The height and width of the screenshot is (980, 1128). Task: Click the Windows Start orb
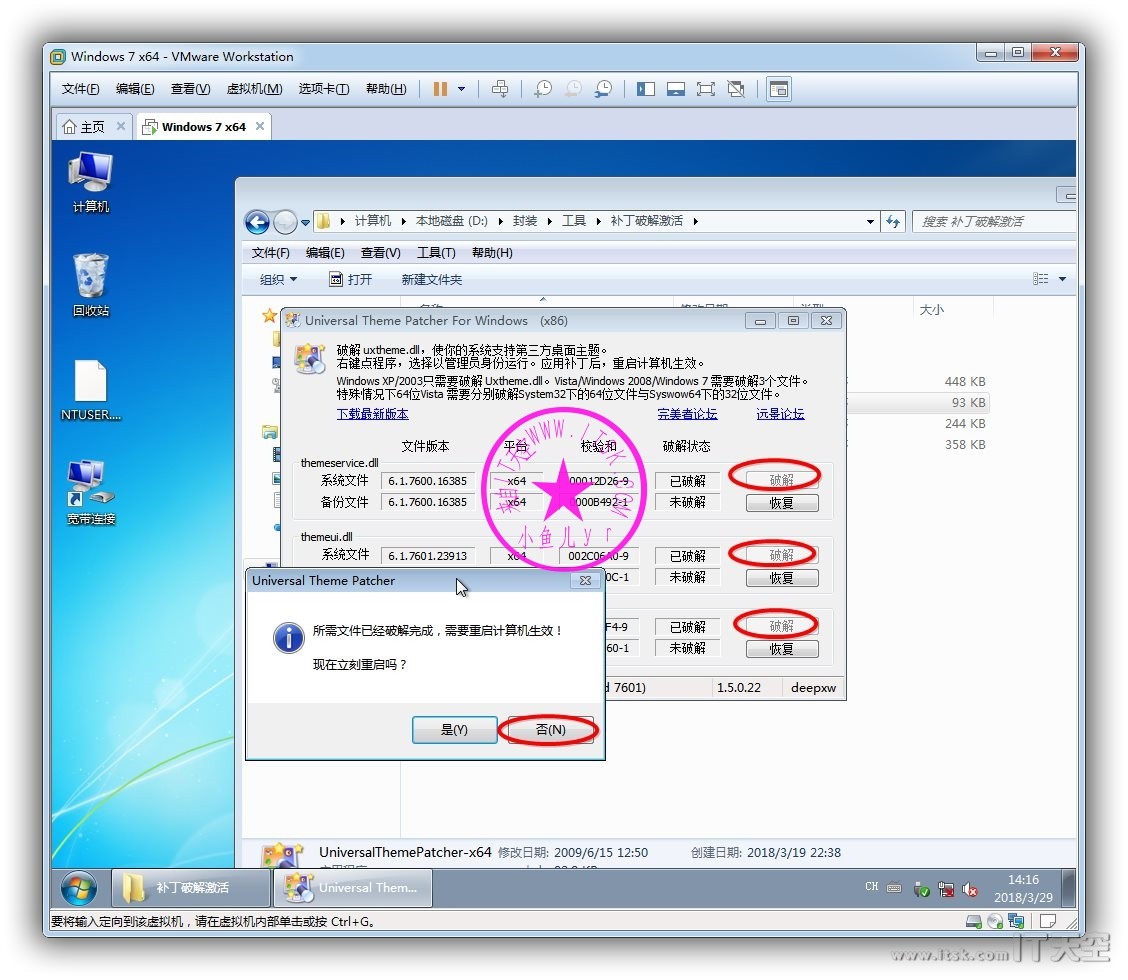(x=79, y=888)
